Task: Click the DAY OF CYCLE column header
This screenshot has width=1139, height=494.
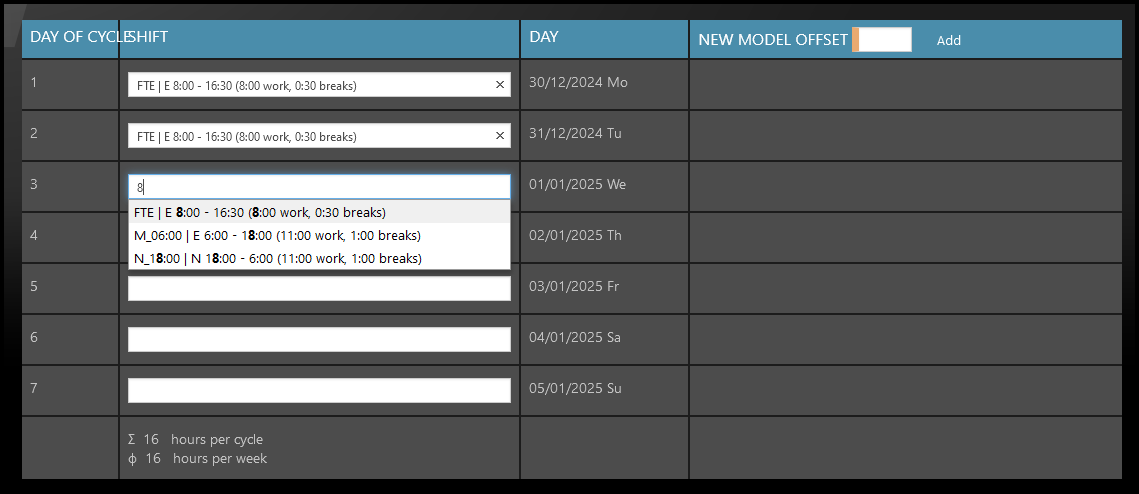Action: pos(72,38)
